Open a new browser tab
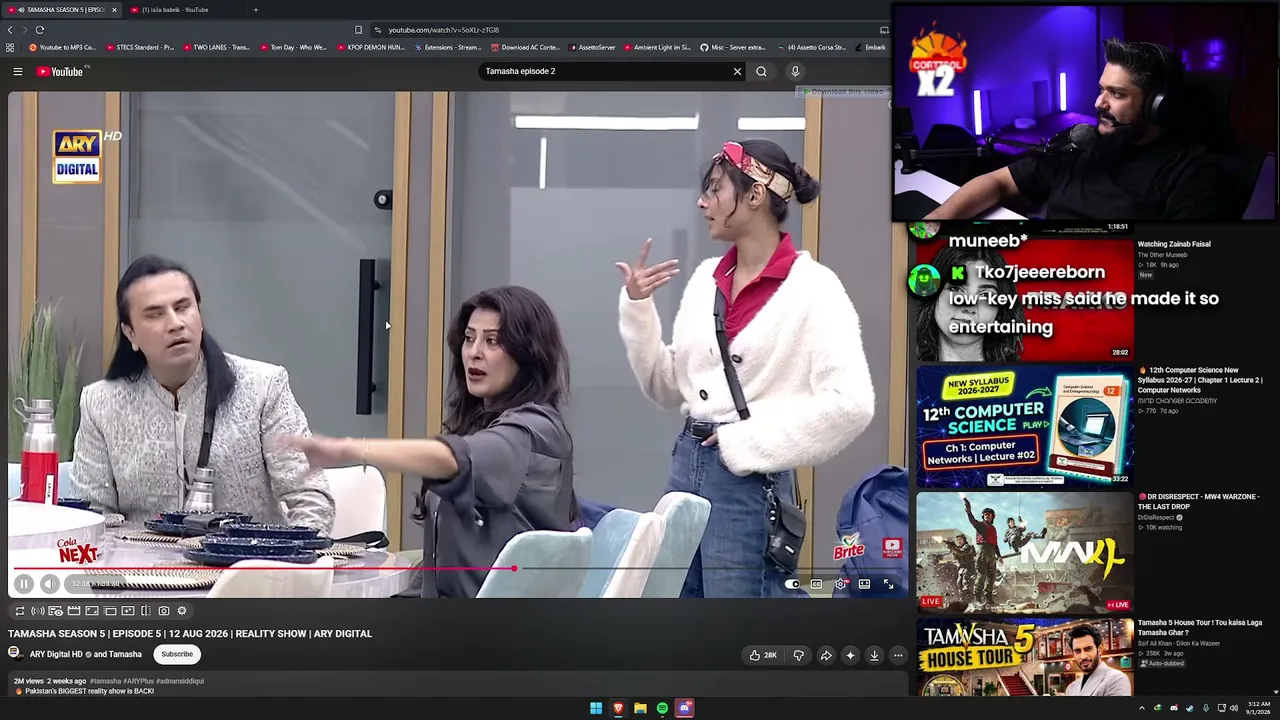The image size is (1280, 720). click(x=255, y=10)
